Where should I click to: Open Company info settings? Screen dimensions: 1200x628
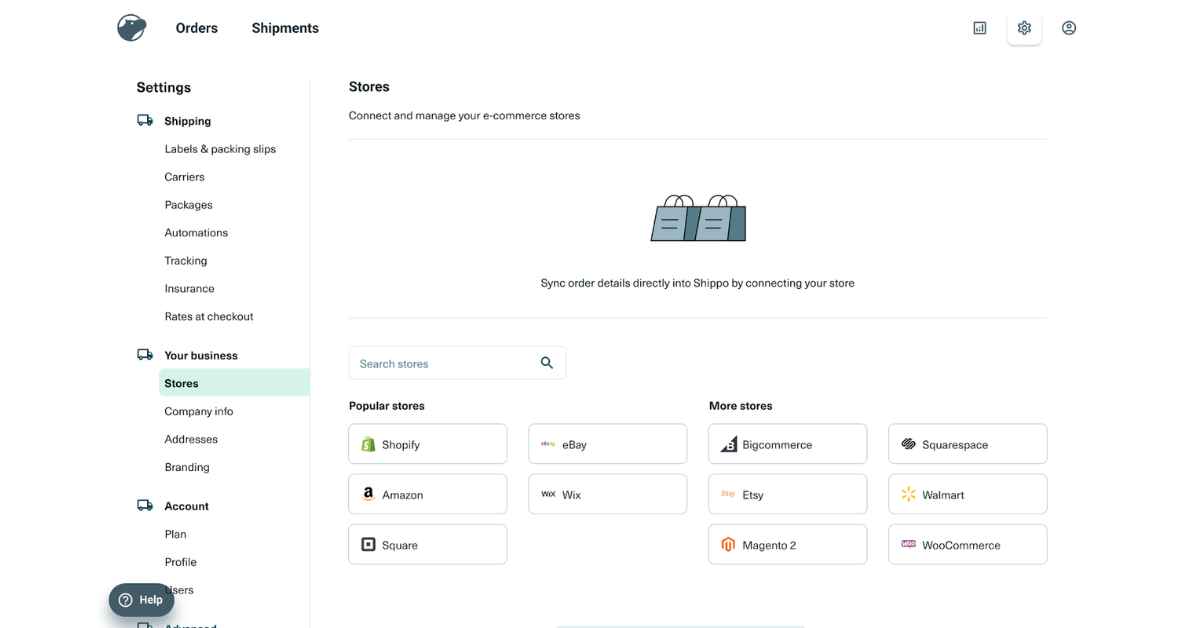pyautogui.click(x=198, y=410)
